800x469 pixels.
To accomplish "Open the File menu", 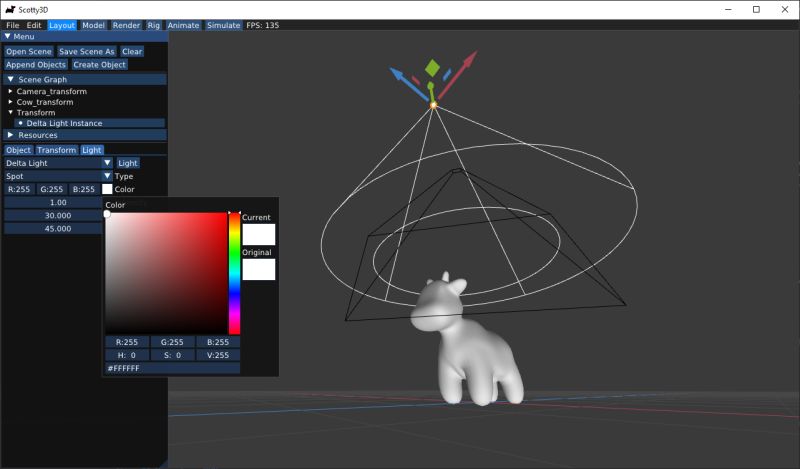I will tap(13, 25).
